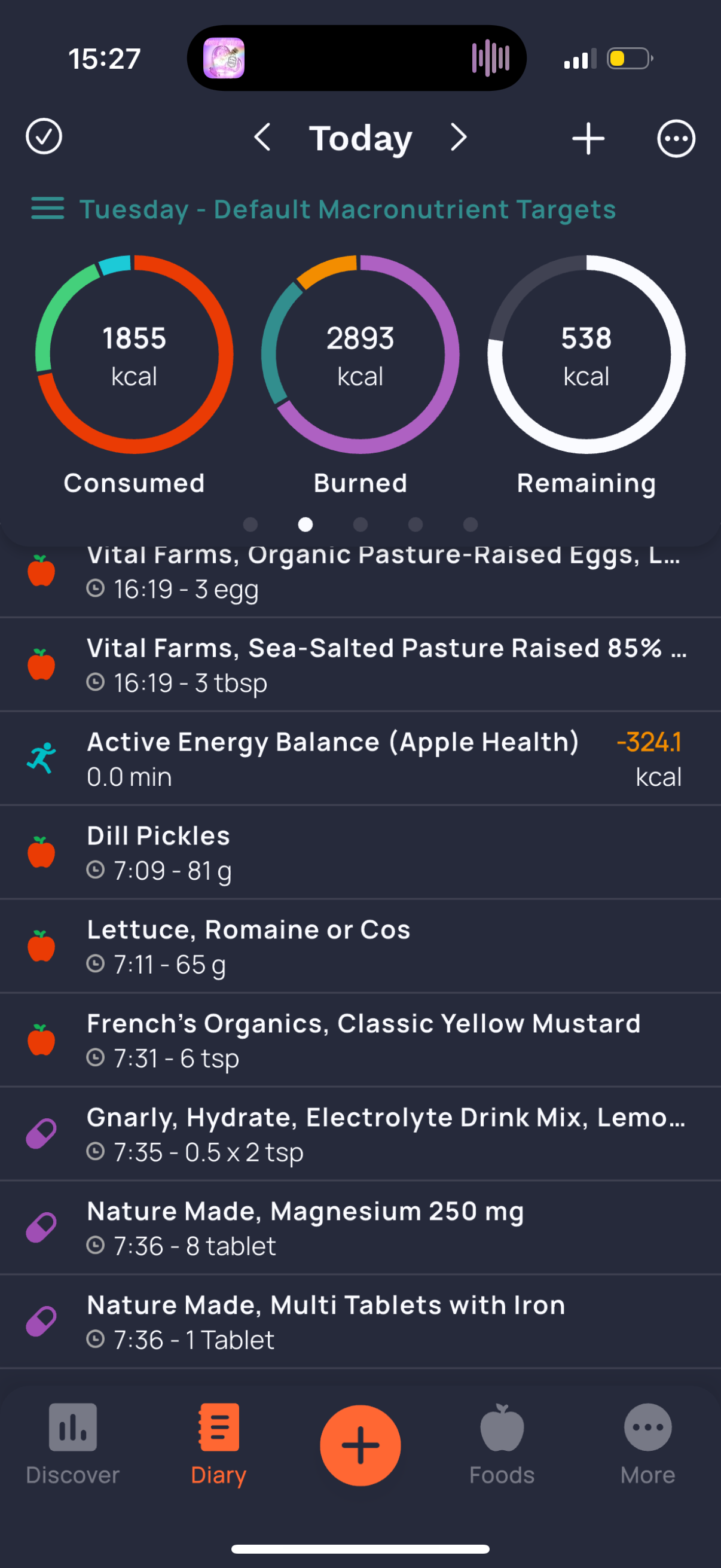Tap the Consumed 1855 kcal ring
Image resolution: width=721 pixels, height=1568 pixels.
pos(135,354)
